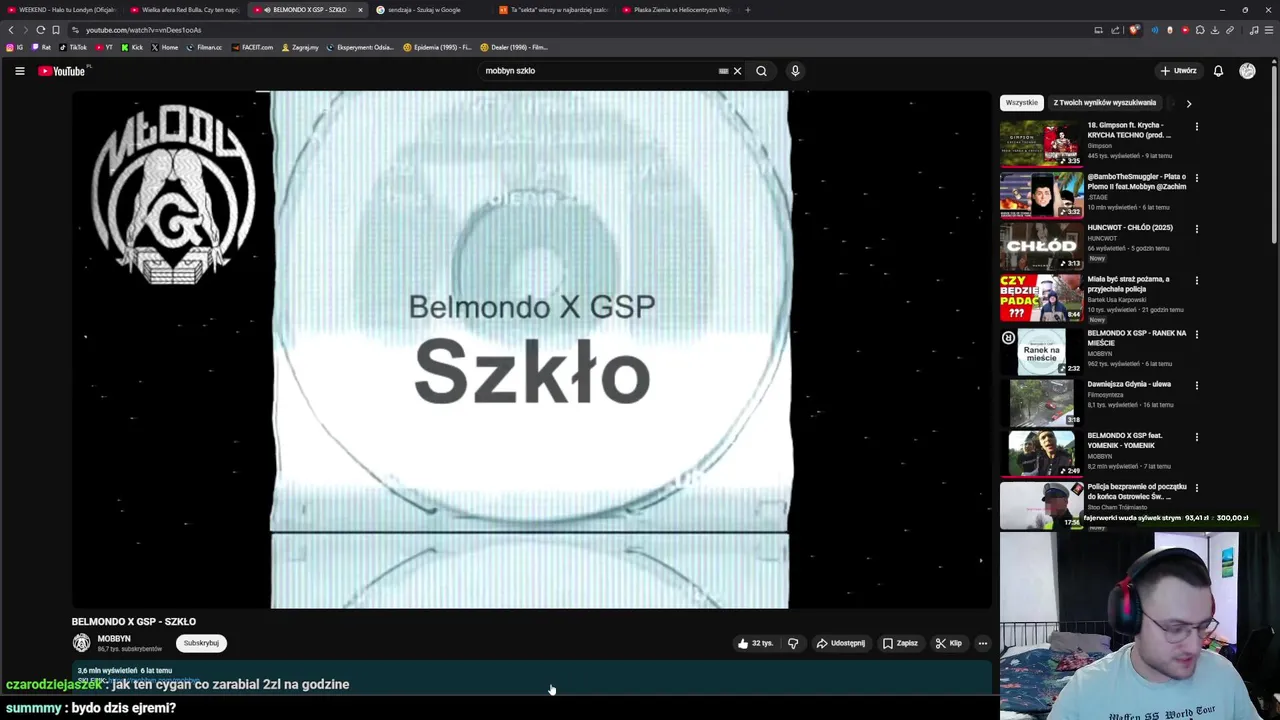Viewport: 1280px width, 720px height.
Task: Dislike the video
Action: (x=793, y=643)
